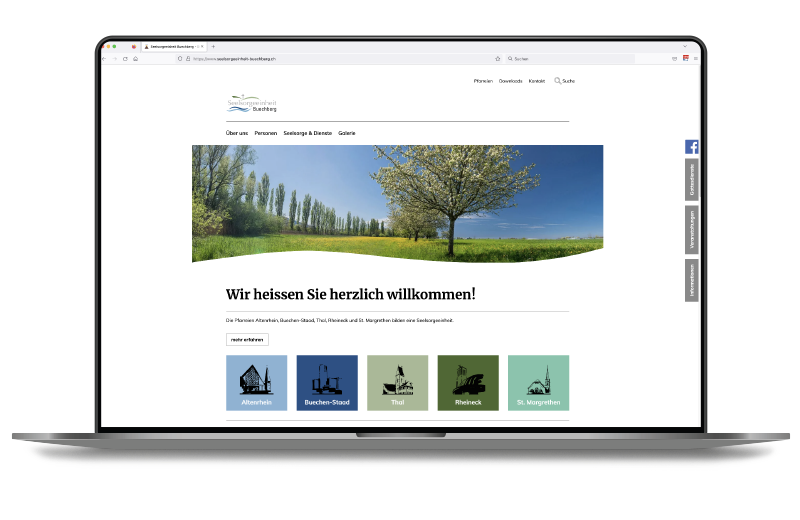Open the Veranstaltungen side tab
This screenshot has width=800, height=520.
coord(692,230)
